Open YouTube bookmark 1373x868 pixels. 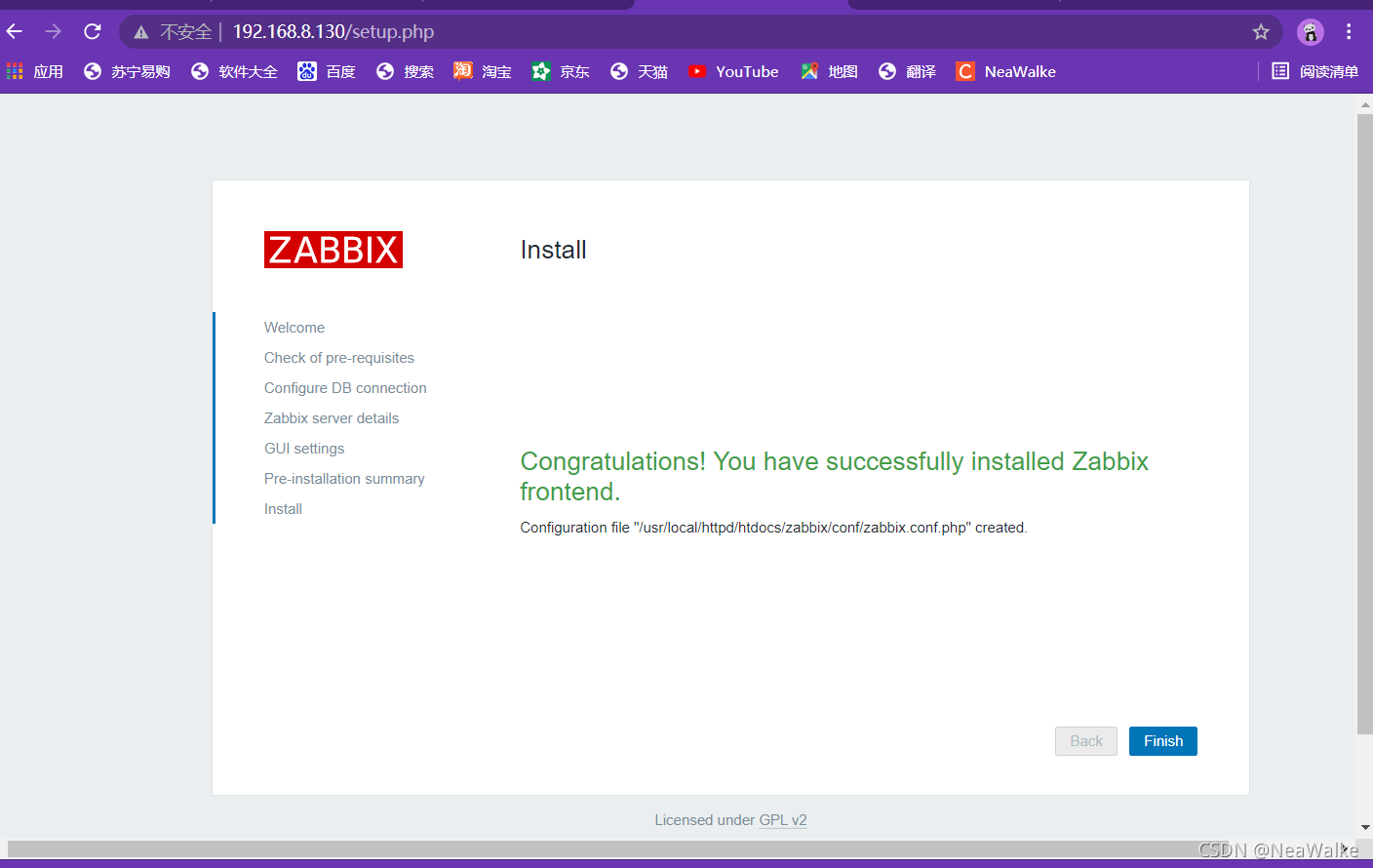pos(733,71)
